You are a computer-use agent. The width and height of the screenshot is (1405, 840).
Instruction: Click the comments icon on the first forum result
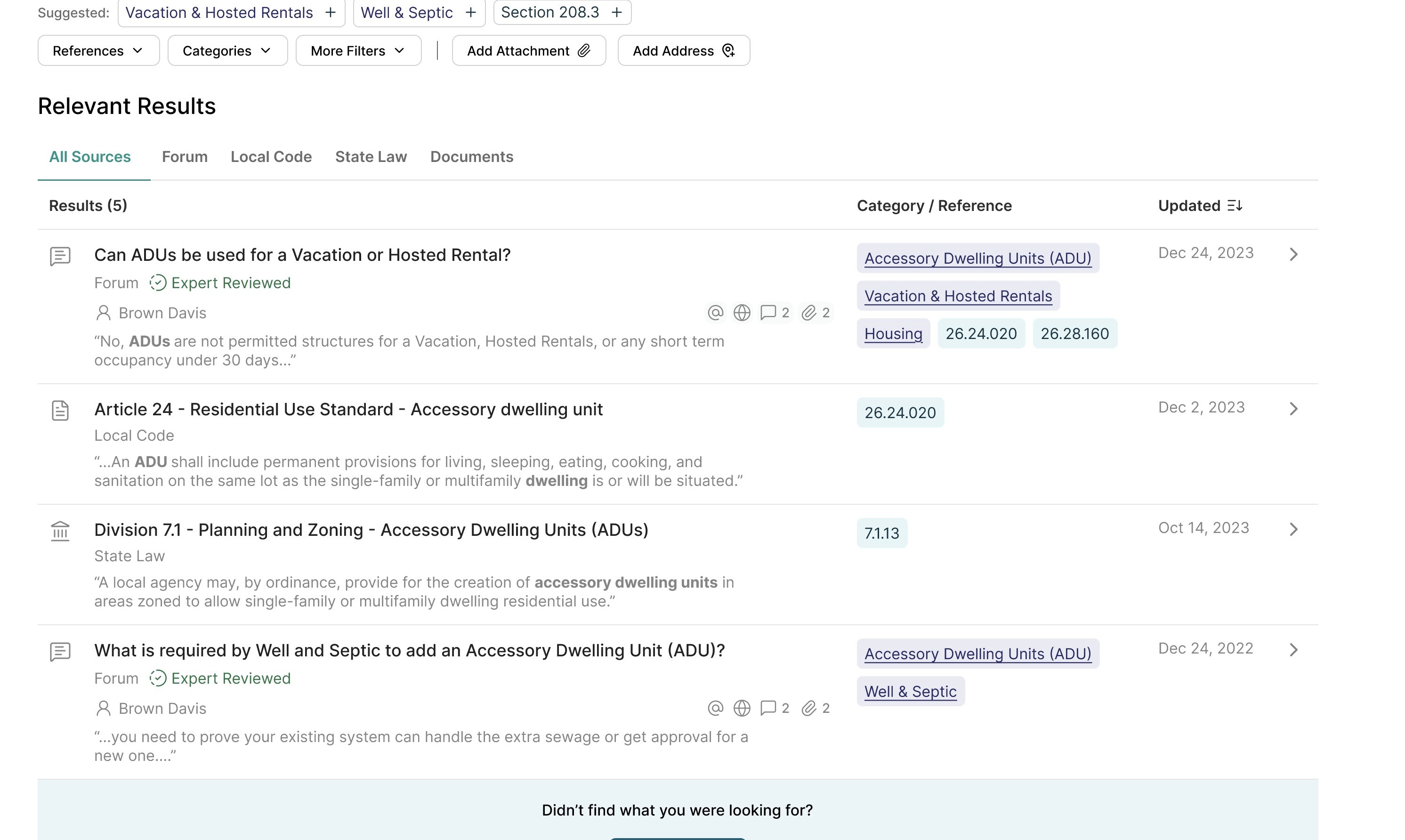pyautogui.click(x=768, y=313)
